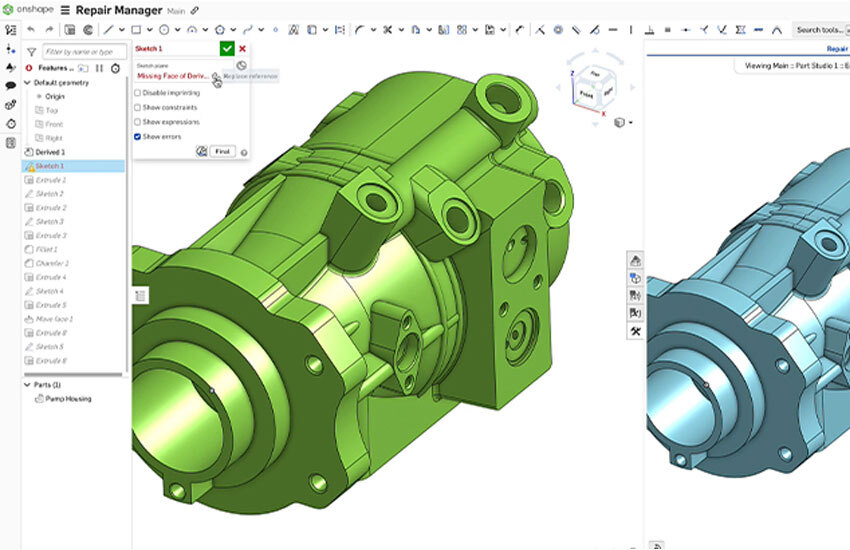Screen dimensions: 850x550
Task: Select the Polygon sketch tool
Action: [220, 30]
